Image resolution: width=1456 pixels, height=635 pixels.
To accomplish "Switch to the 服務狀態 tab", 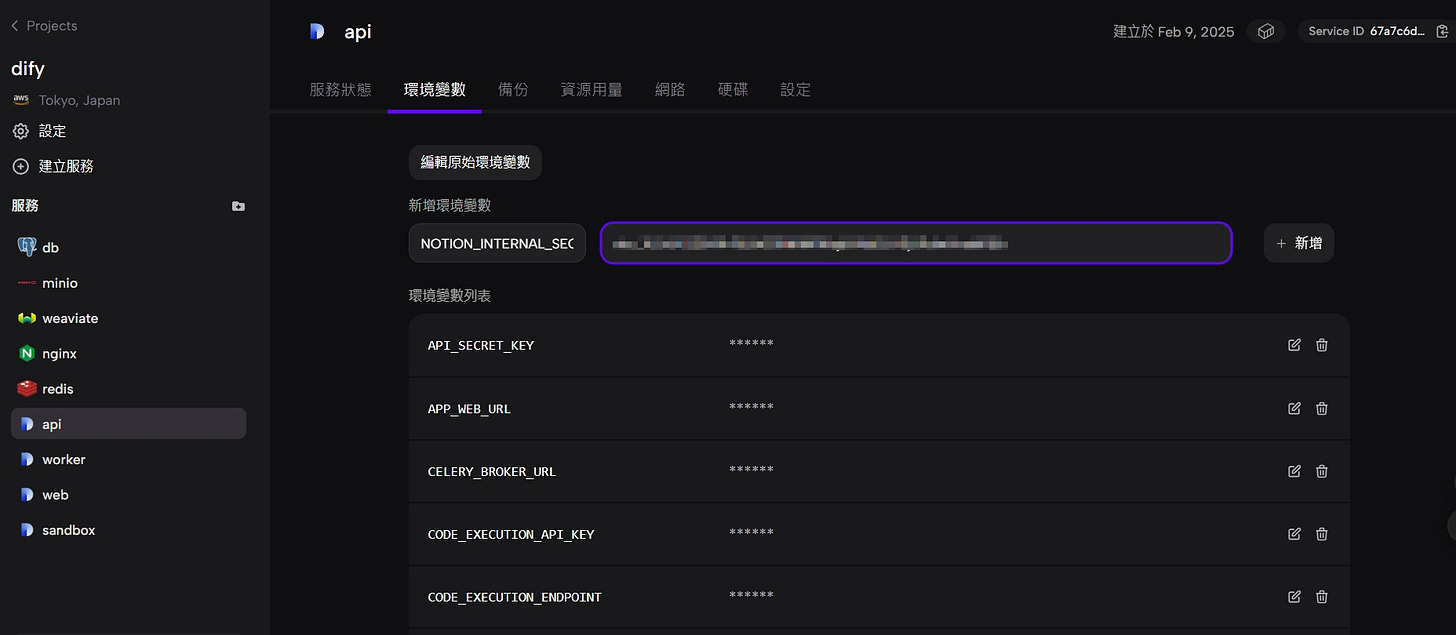I will 340,89.
